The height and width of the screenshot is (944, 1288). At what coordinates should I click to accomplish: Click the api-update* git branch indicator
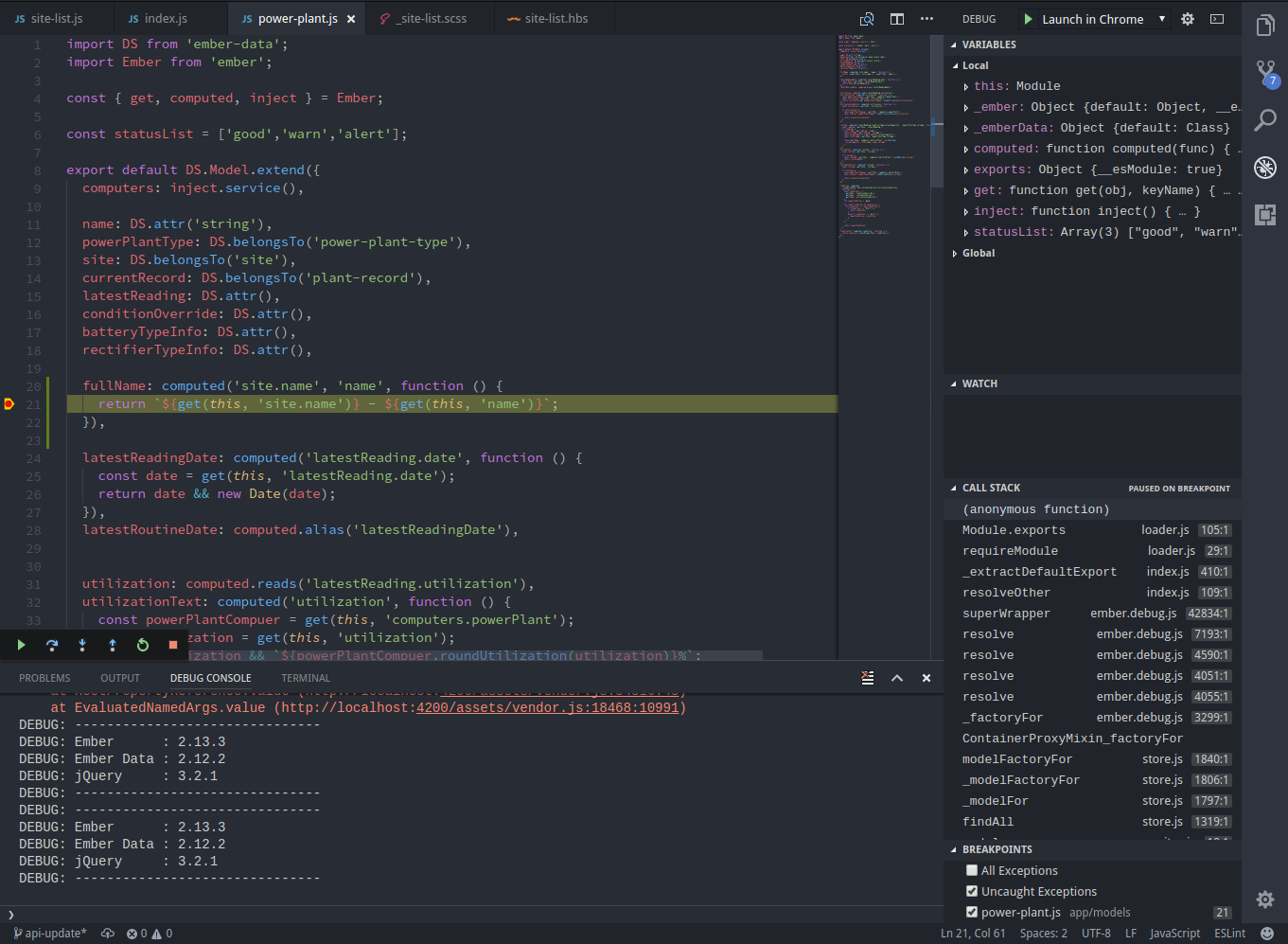click(x=50, y=934)
